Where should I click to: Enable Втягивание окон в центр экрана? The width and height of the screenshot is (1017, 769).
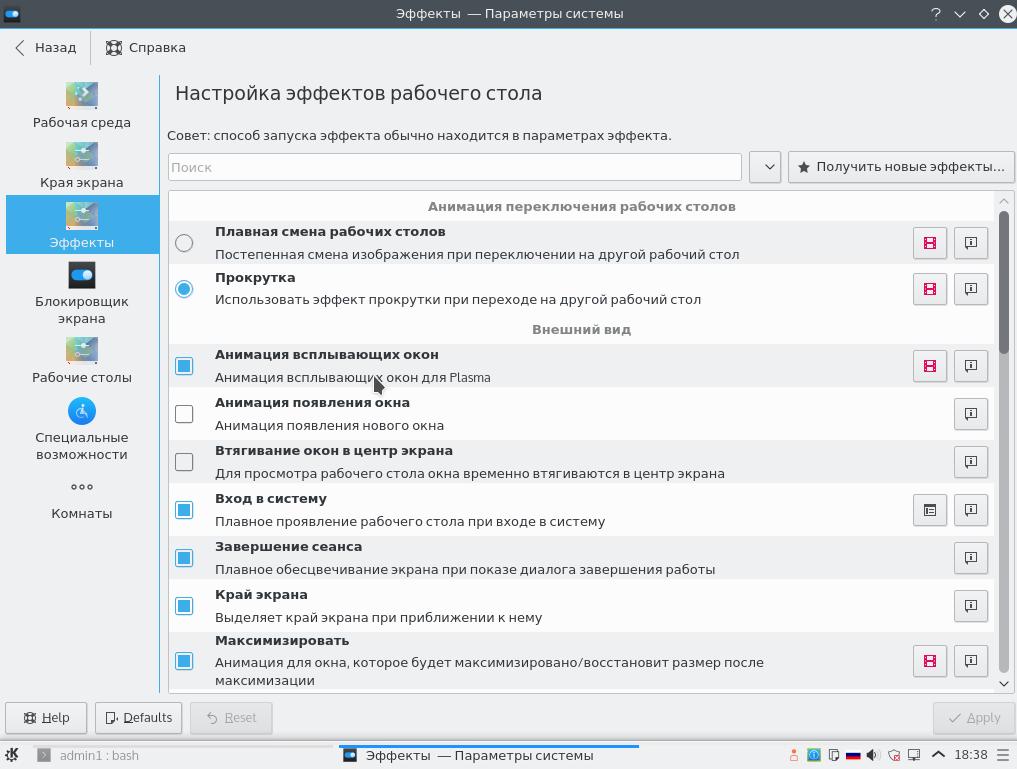(184, 462)
